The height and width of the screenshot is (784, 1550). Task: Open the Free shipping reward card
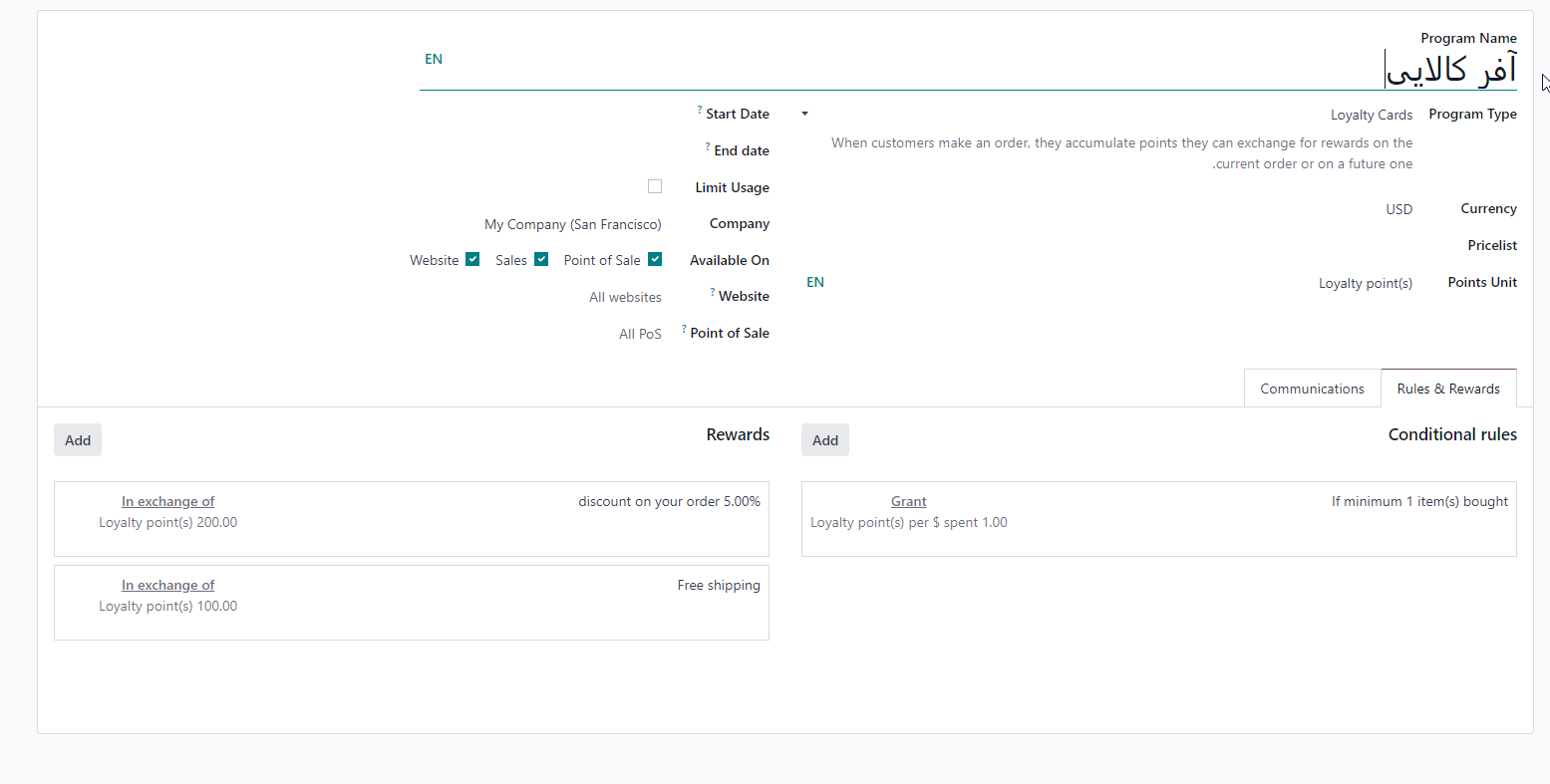click(411, 602)
